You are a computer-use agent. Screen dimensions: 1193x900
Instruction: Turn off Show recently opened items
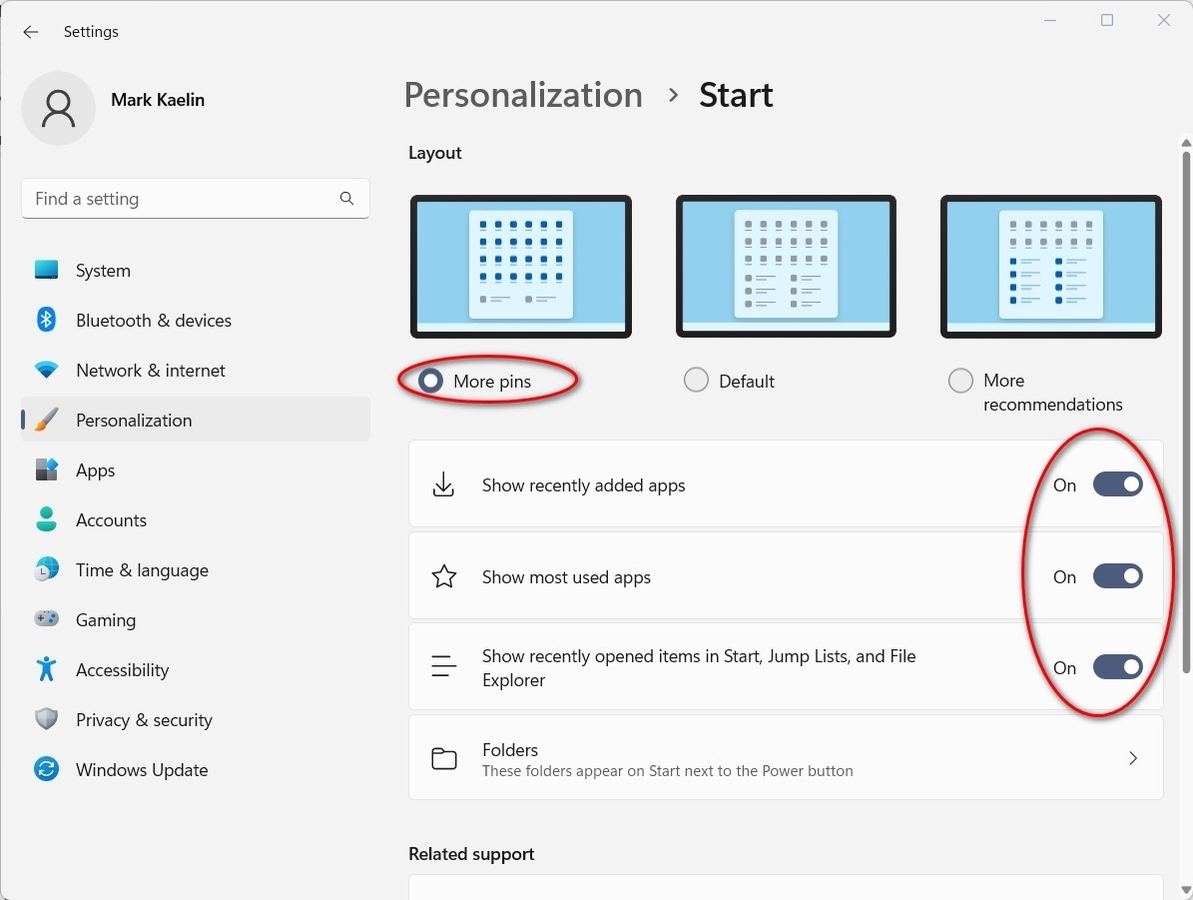coord(1117,667)
